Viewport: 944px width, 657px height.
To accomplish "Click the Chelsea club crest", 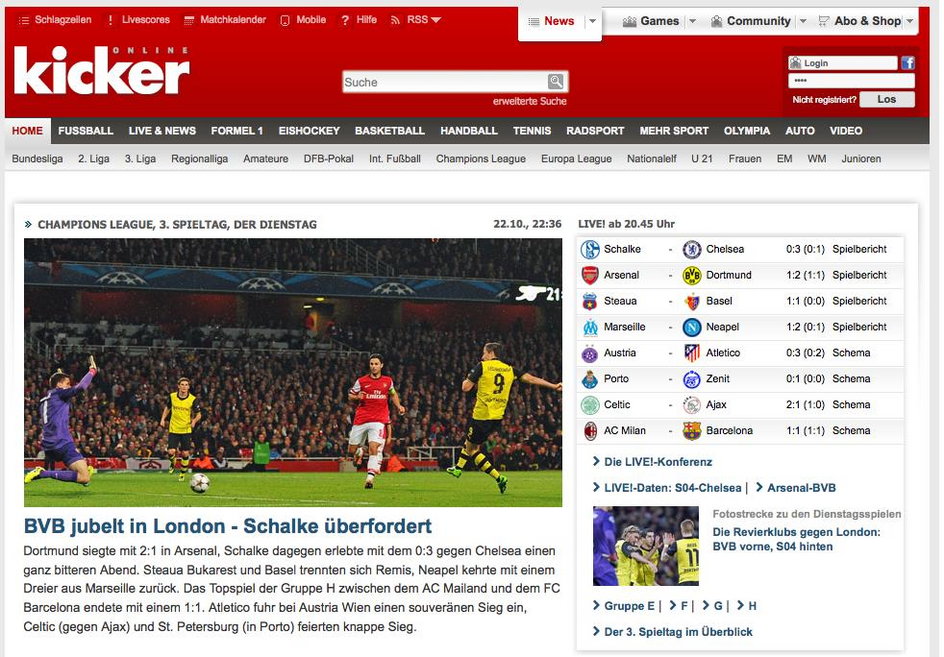I will (x=692, y=249).
